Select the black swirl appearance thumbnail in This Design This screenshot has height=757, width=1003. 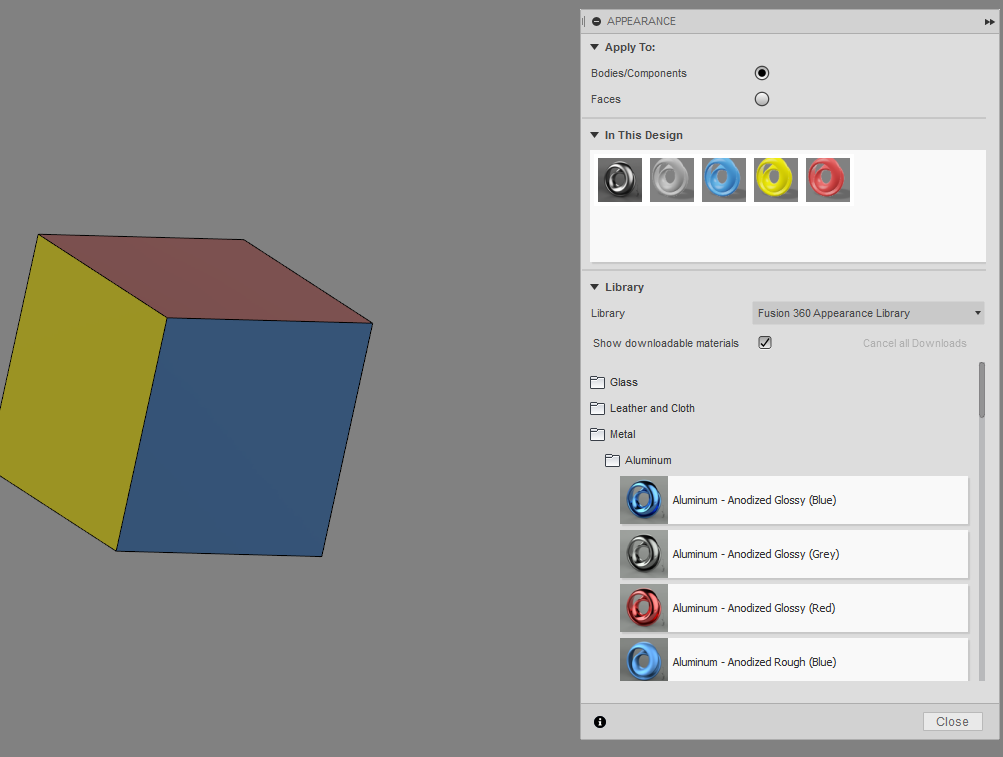pos(619,179)
